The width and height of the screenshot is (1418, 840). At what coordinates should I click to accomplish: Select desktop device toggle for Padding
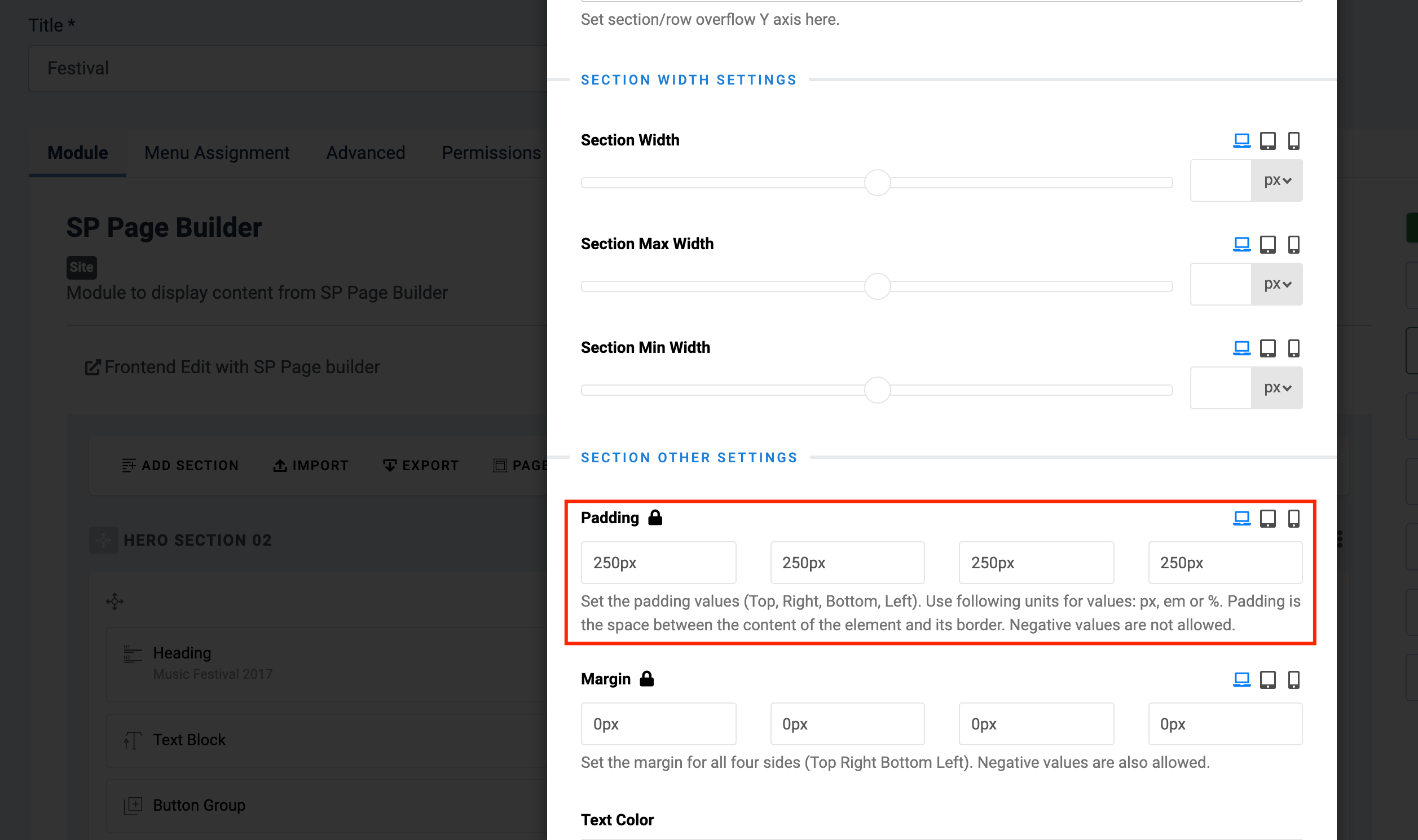pos(1241,518)
